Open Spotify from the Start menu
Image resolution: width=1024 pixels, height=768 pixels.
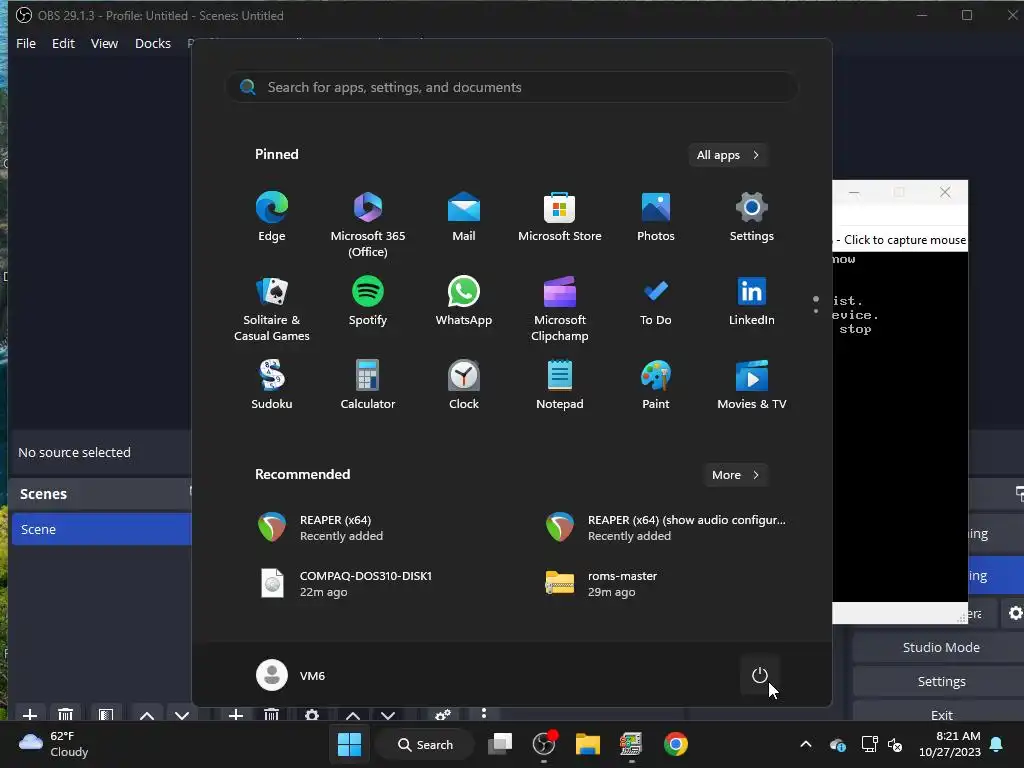click(x=368, y=301)
